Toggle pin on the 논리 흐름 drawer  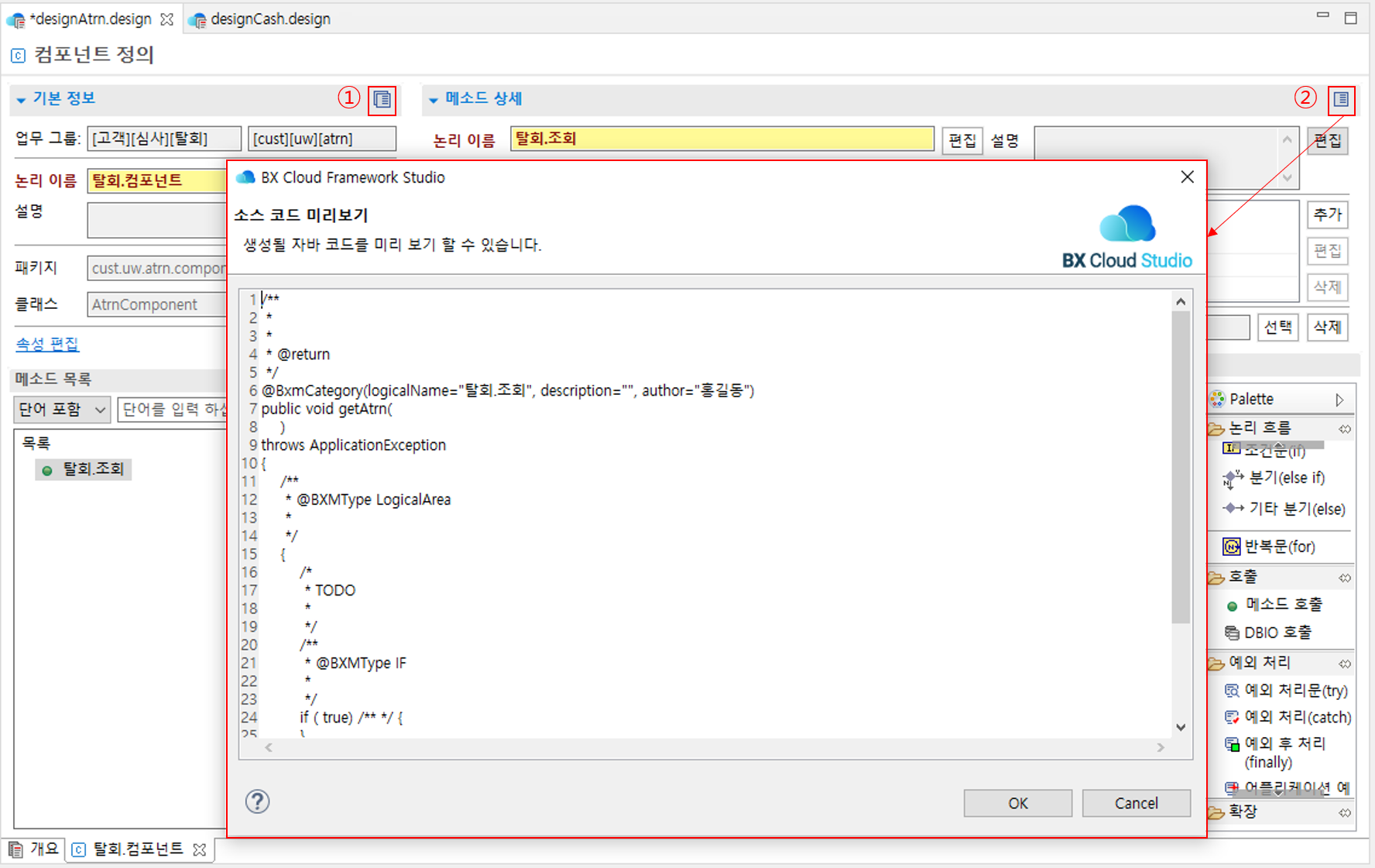click(1345, 428)
